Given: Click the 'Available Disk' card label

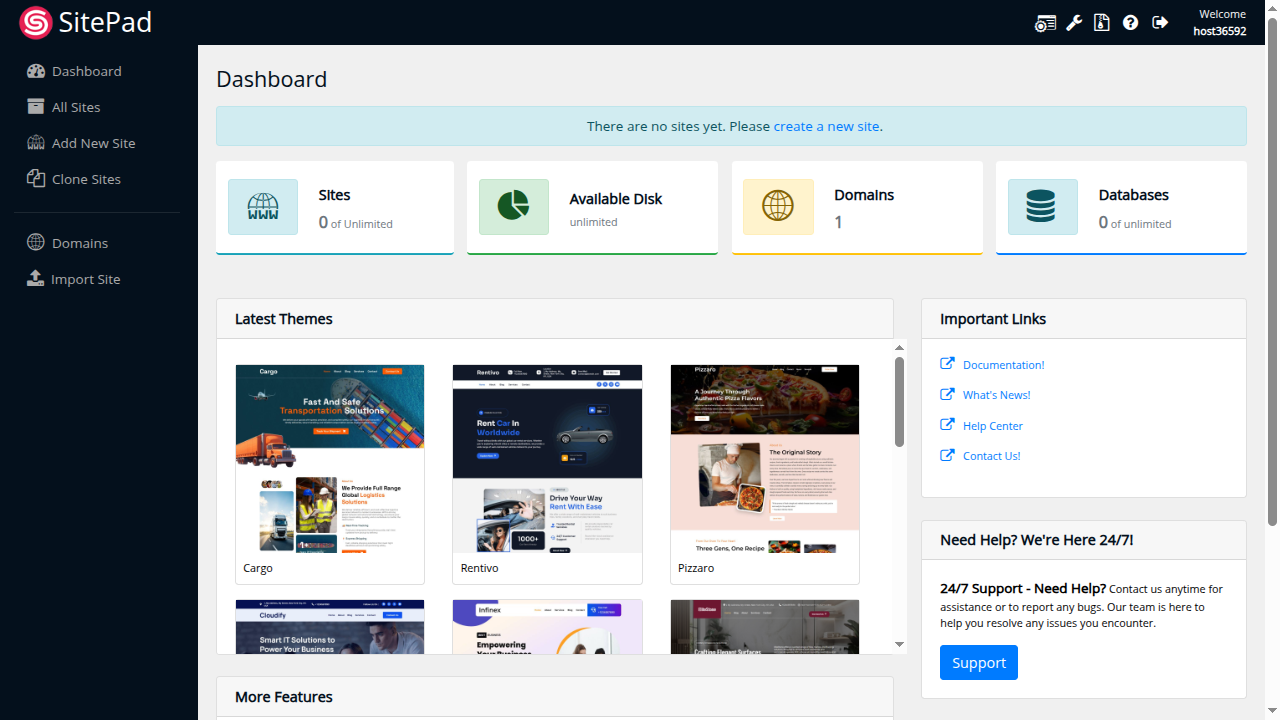Looking at the screenshot, I should [x=616, y=199].
